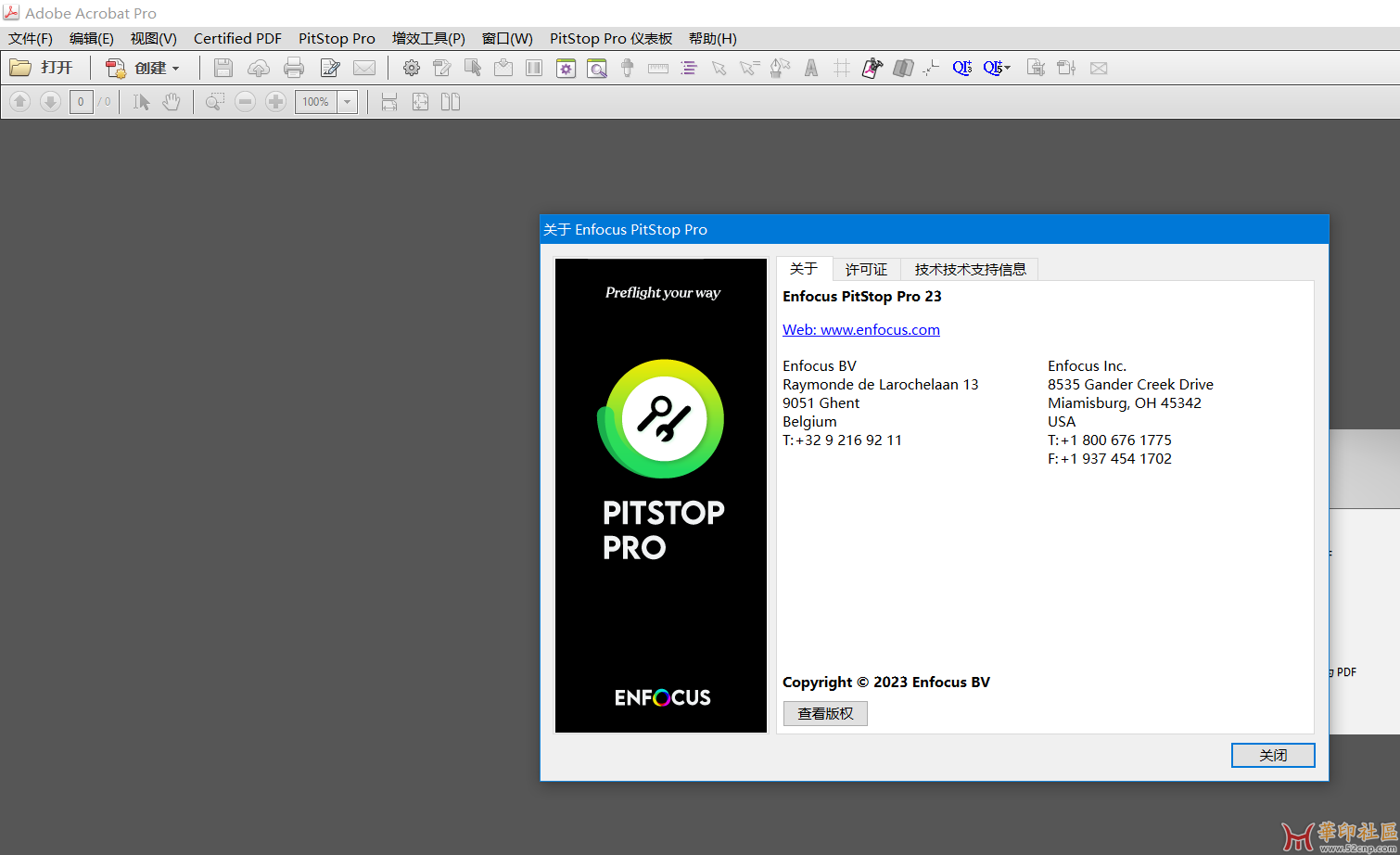Switch to the 技术技术支持信息 tab
The width and height of the screenshot is (1400, 855).
[970, 269]
